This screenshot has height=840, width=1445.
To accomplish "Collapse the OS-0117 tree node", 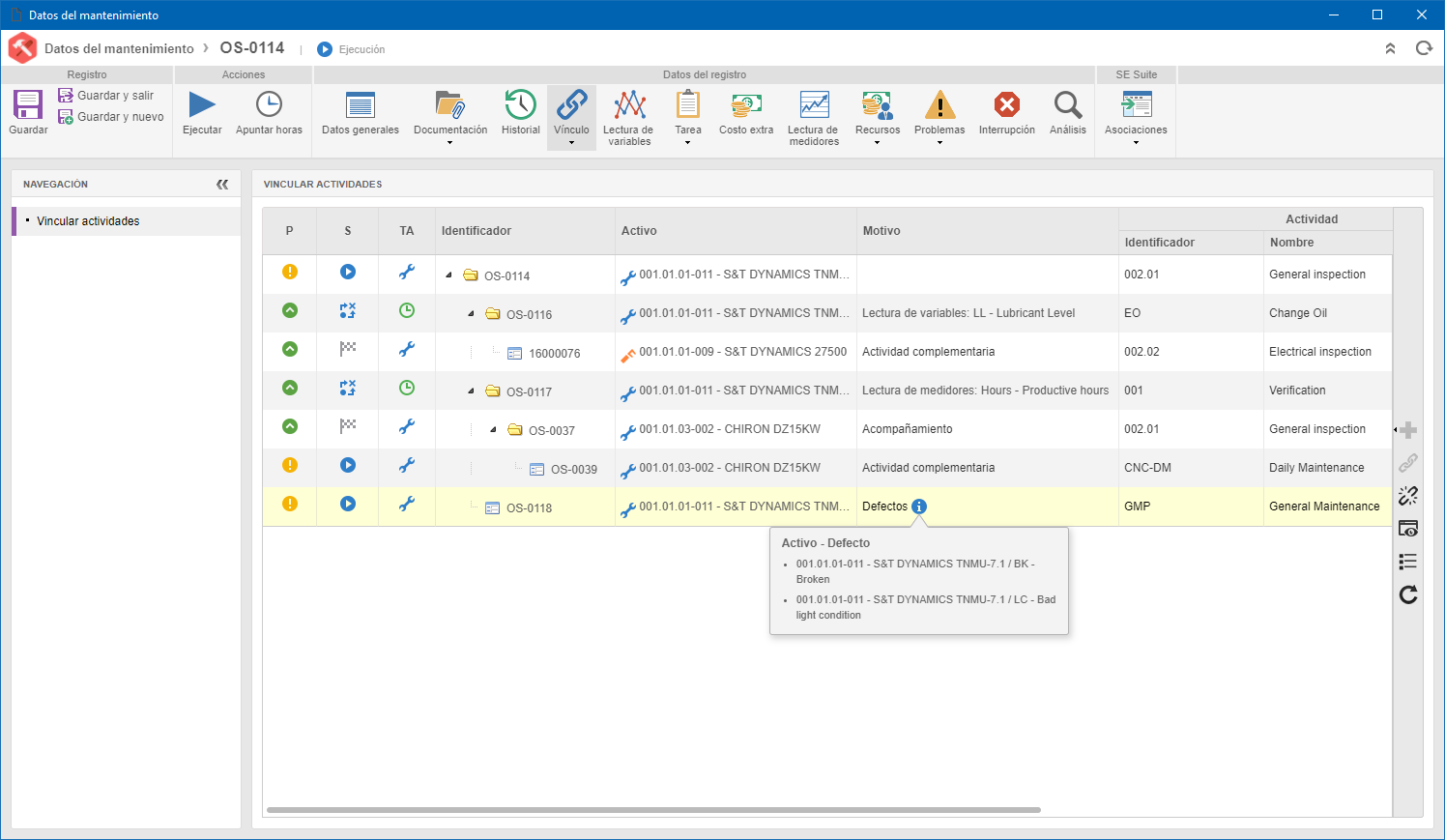I will [x=472, y=391].
